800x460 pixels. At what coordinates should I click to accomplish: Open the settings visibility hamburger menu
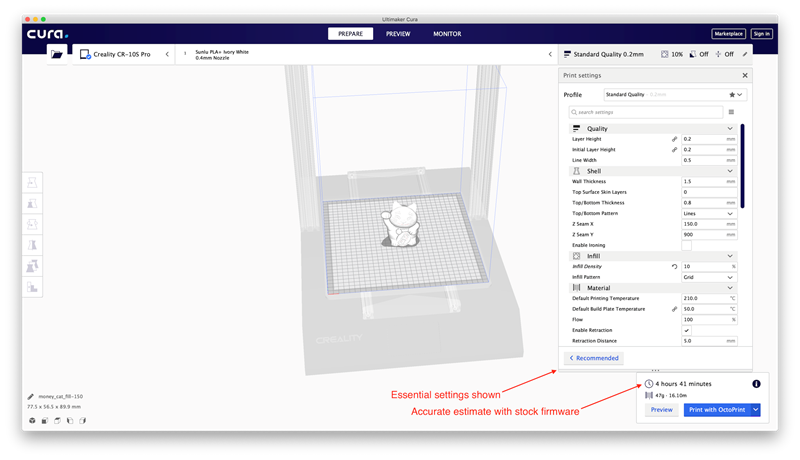[x=731, y=112]
